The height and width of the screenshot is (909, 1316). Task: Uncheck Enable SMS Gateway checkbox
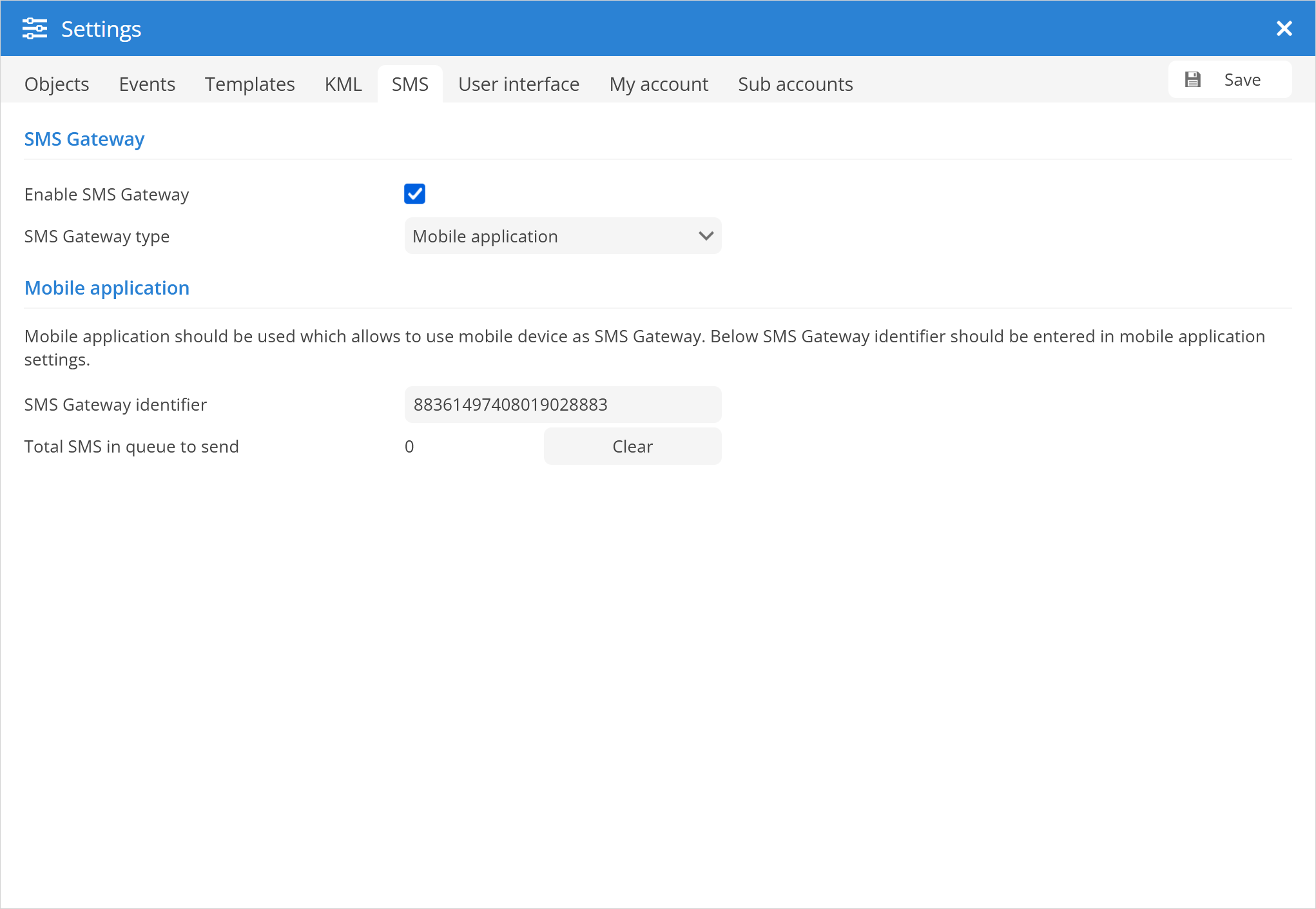click(414, 194)
